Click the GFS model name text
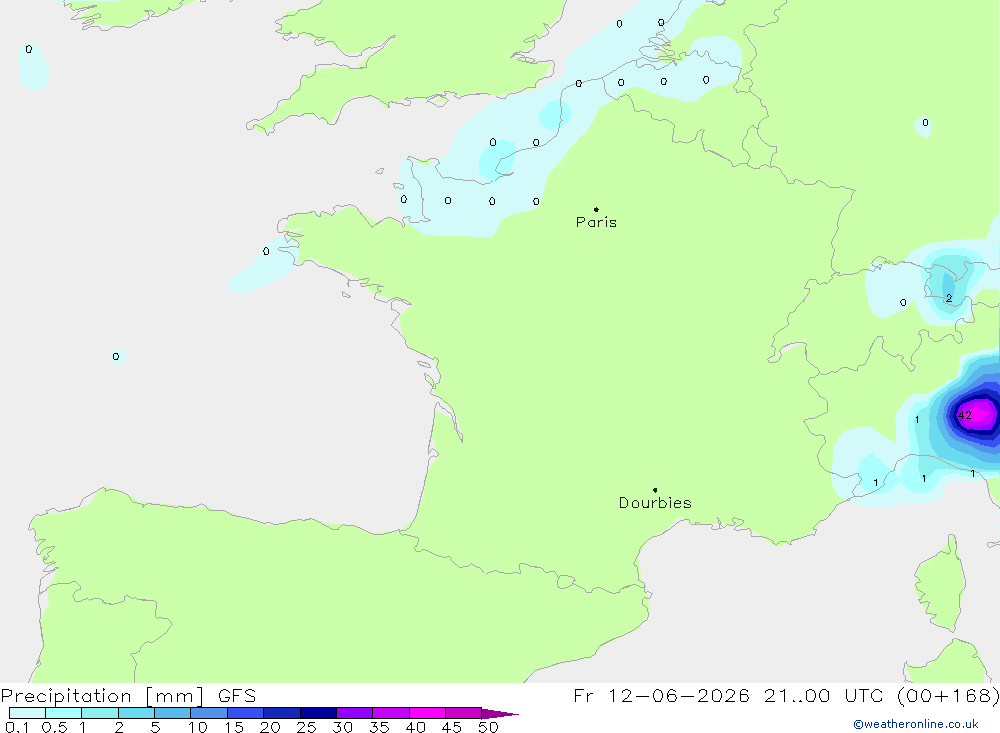 [x=237, y=695]
